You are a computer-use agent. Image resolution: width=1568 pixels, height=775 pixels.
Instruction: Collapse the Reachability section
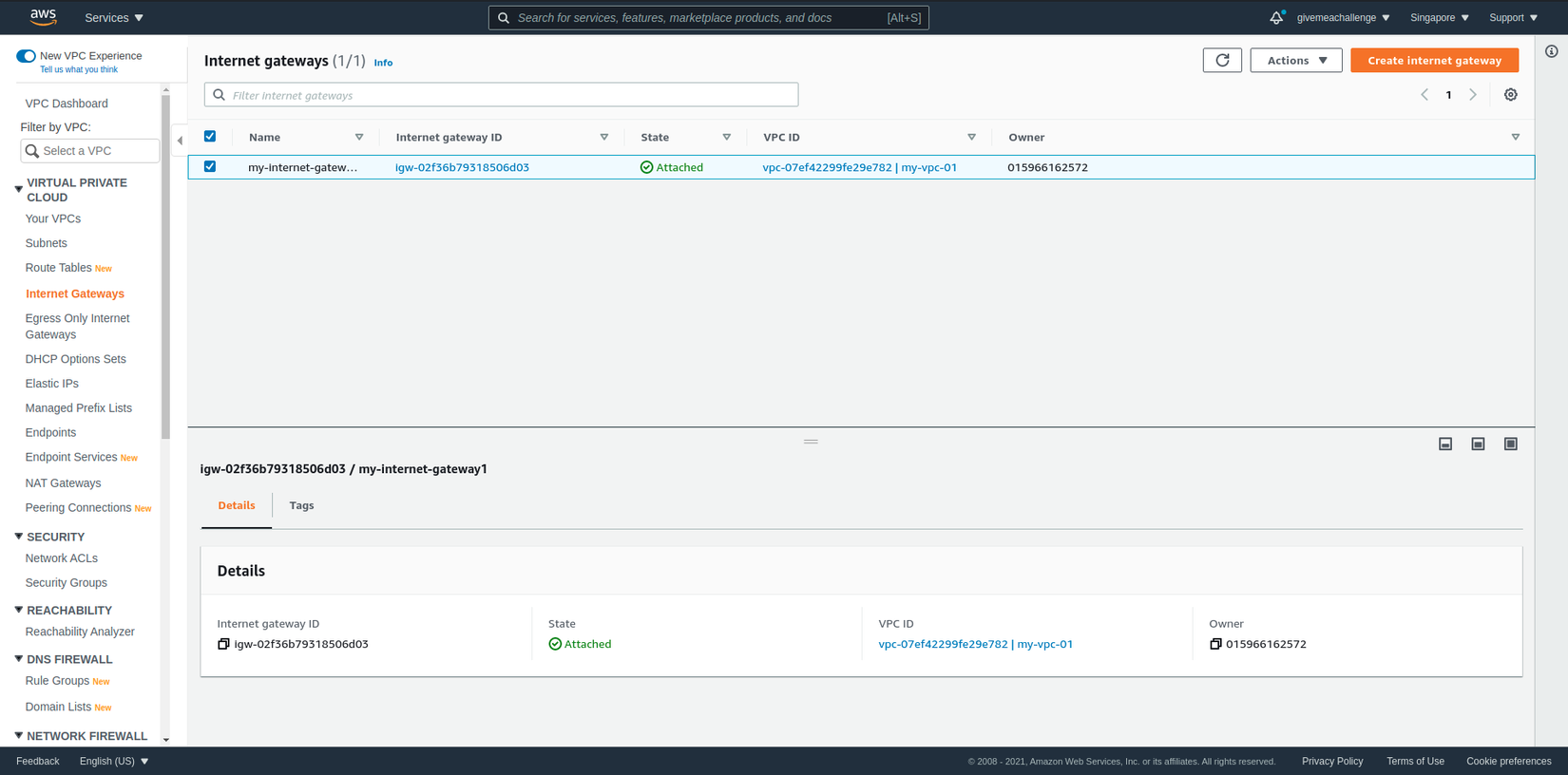19,610
